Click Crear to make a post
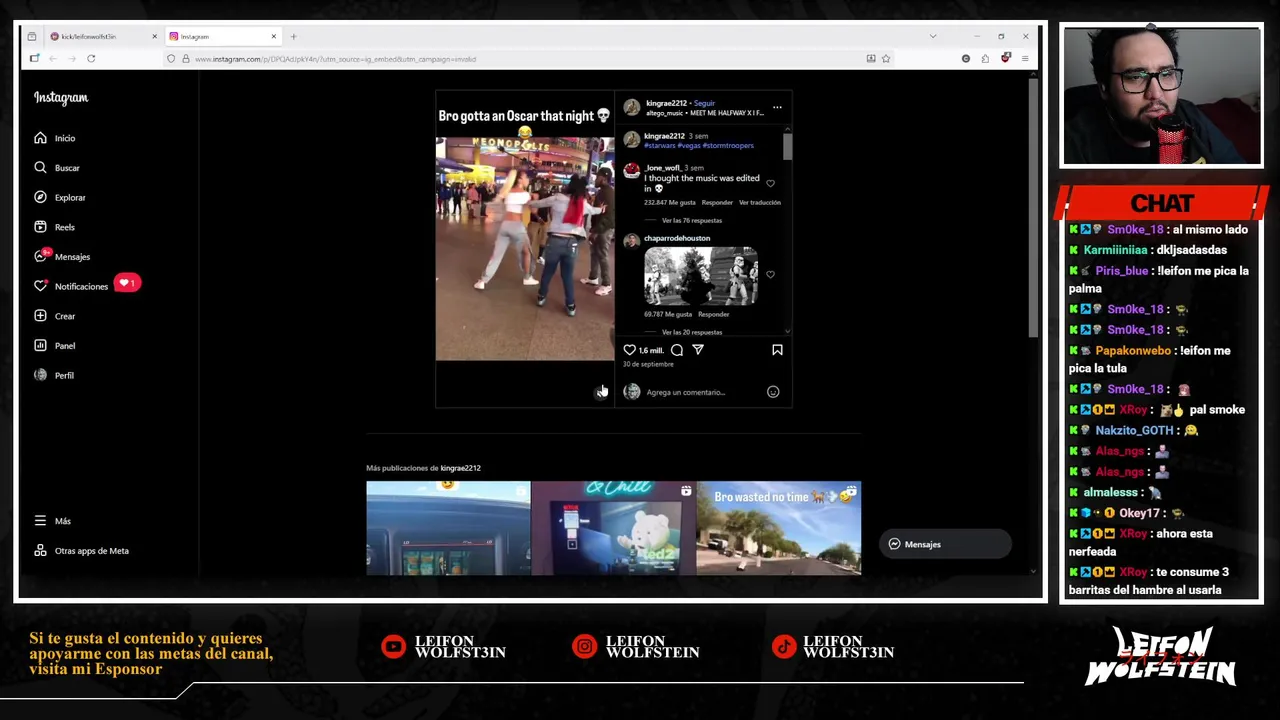Screen dimensions: 1280x720 click(x=54, y=316)
